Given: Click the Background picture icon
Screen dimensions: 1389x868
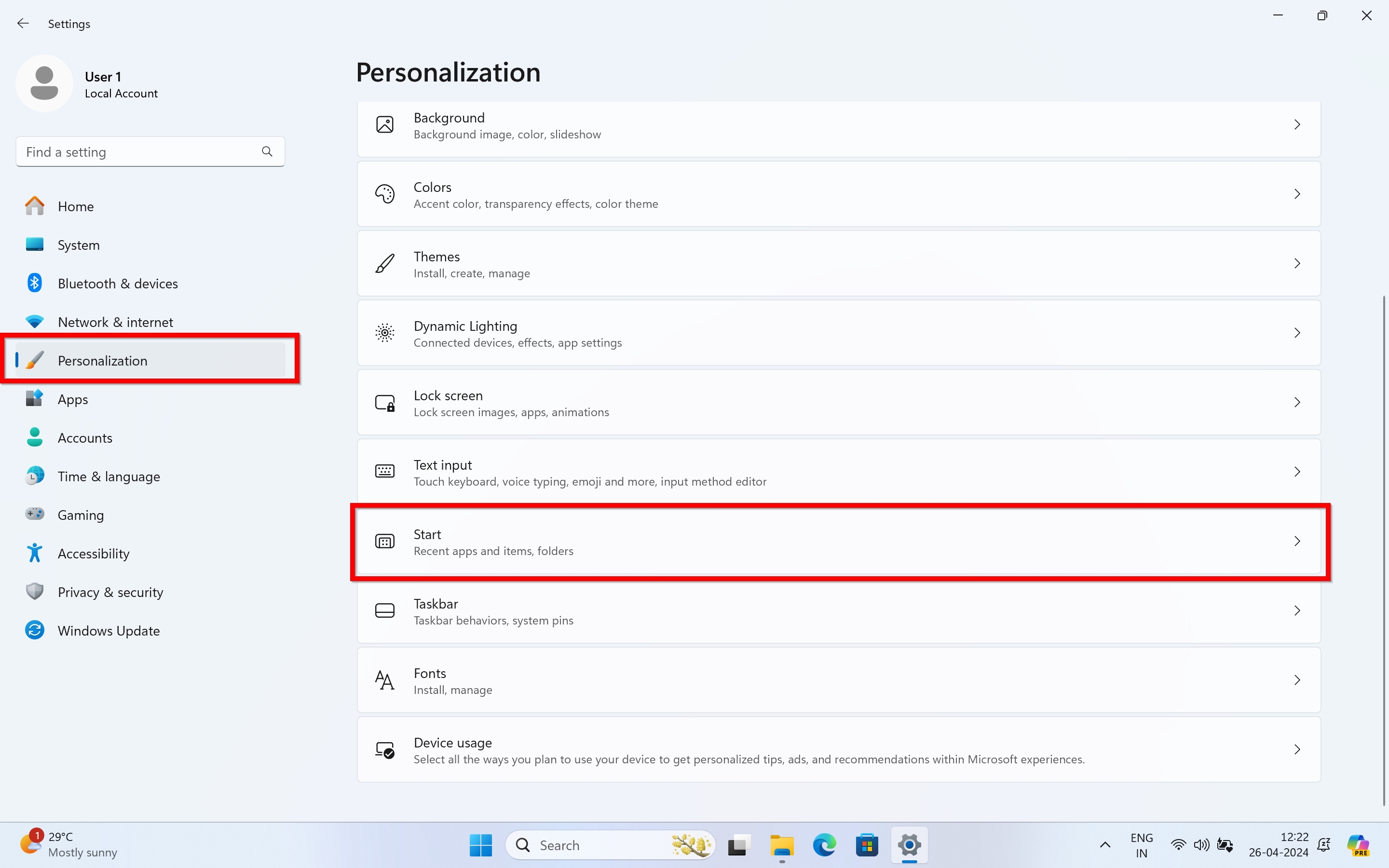Looking at the screenshot, I should click(x=384, y=124).
